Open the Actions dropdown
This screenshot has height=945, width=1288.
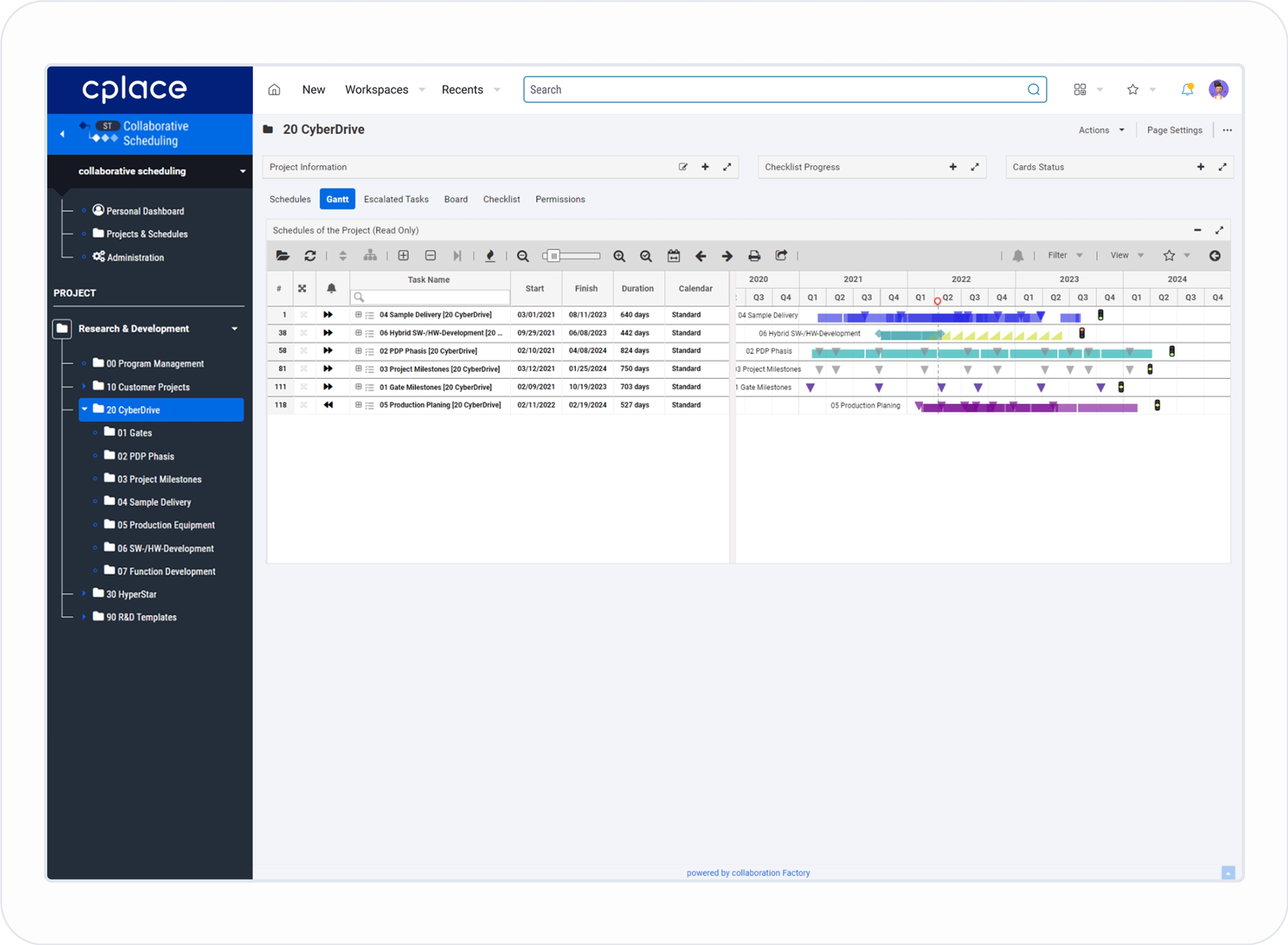[1101, 130]
